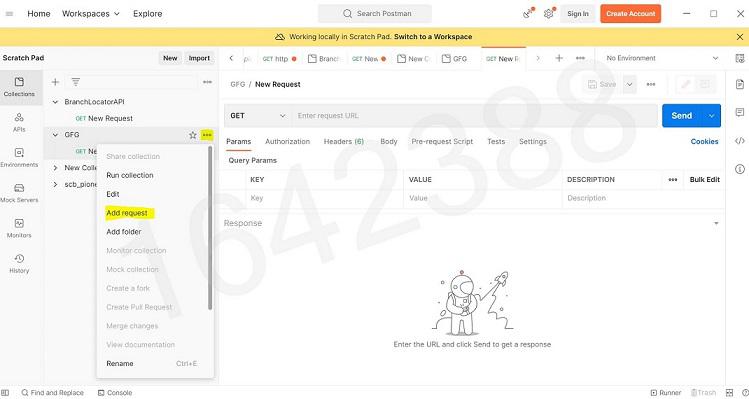The image size is (749, 399).
Task: Choose Edit from context menu
Action: pos(113,194)
